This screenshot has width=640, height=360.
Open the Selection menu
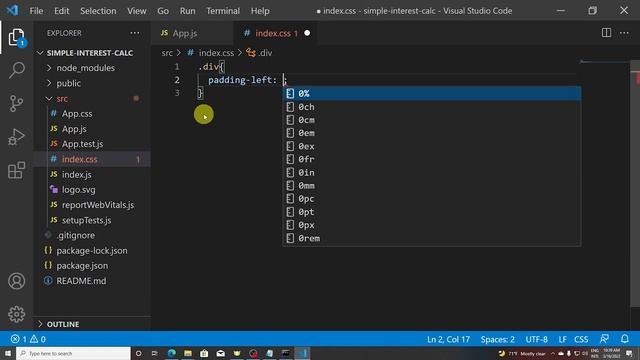[98, 11]
